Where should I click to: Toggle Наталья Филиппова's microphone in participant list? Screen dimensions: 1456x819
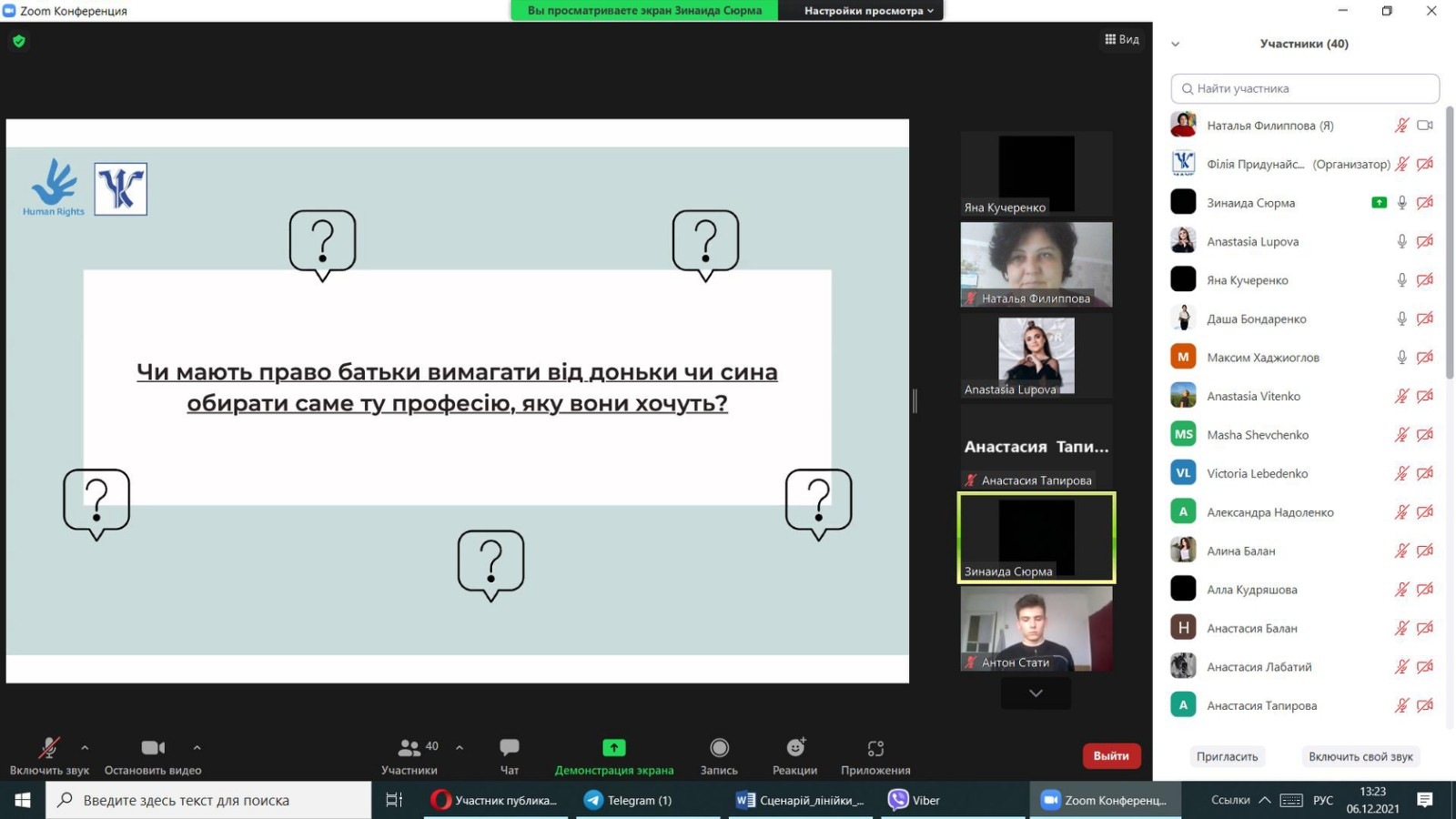coord(1401,126)
